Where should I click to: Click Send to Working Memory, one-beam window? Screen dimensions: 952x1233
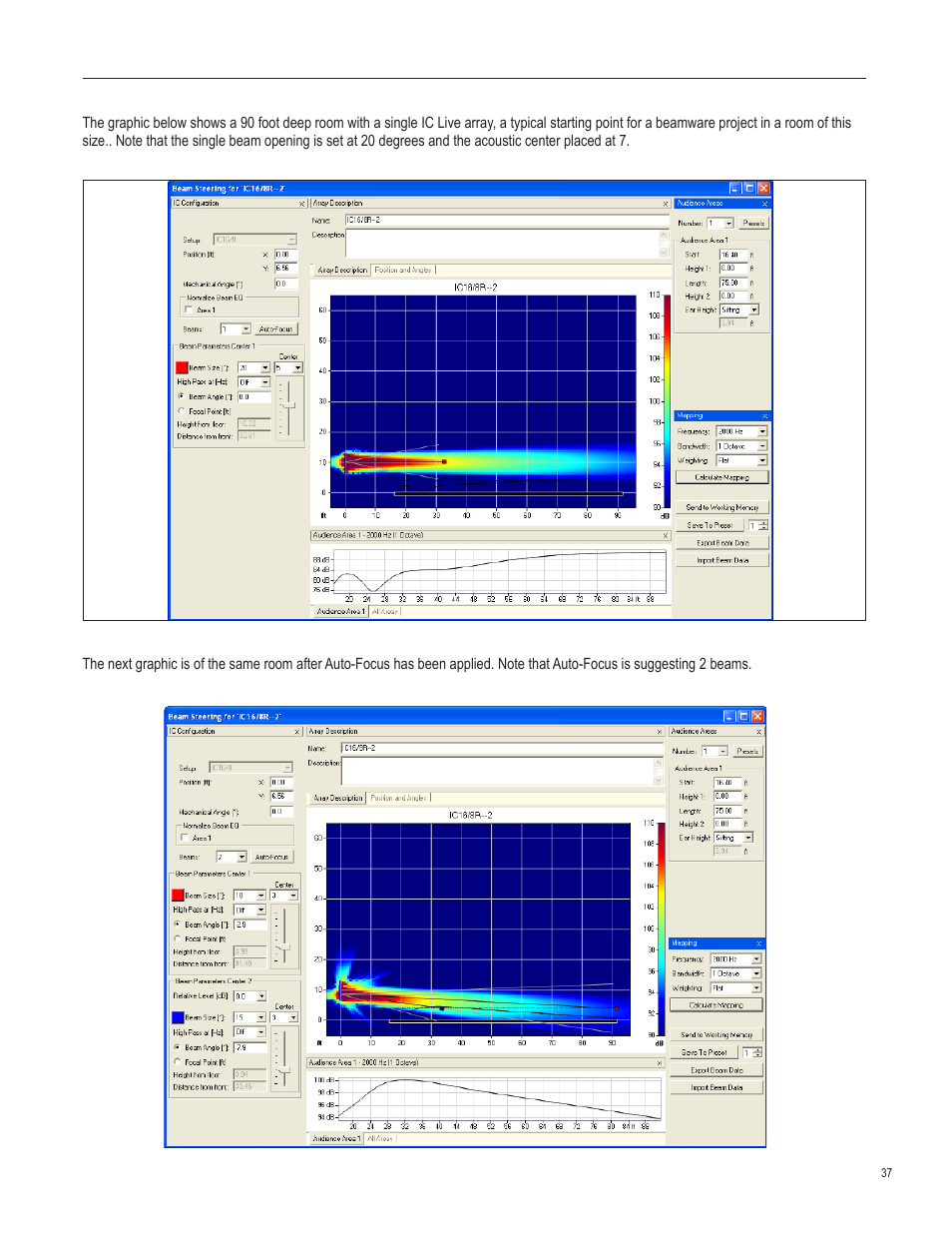pyautogui.click(x=722, y=508)
